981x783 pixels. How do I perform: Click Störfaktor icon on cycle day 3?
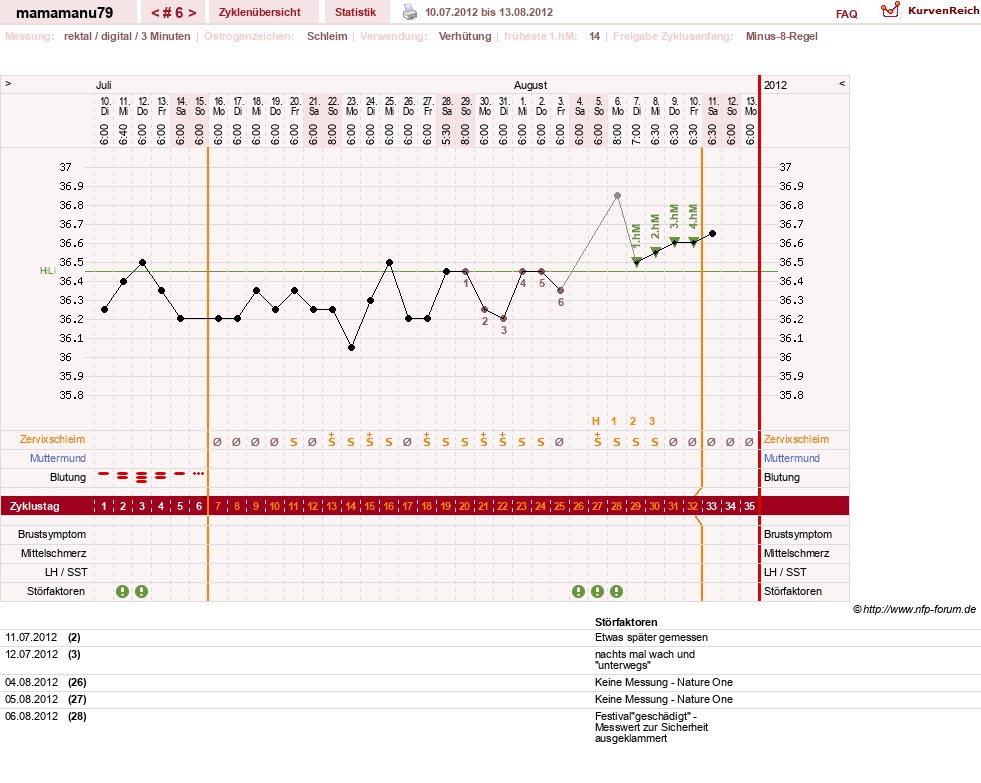tap(141, 591)
